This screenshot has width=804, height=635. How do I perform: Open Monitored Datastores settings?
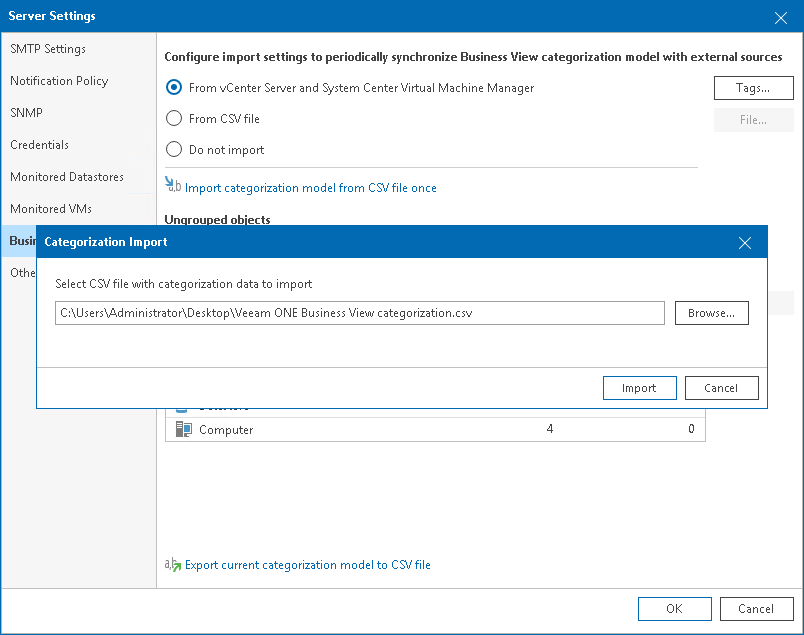click(x=67, y=177)
